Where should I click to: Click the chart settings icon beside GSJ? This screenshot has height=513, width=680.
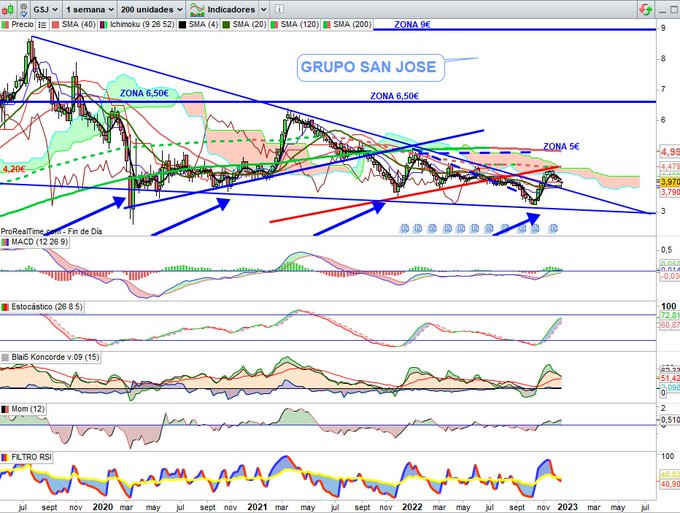click(x=23, y=9)
